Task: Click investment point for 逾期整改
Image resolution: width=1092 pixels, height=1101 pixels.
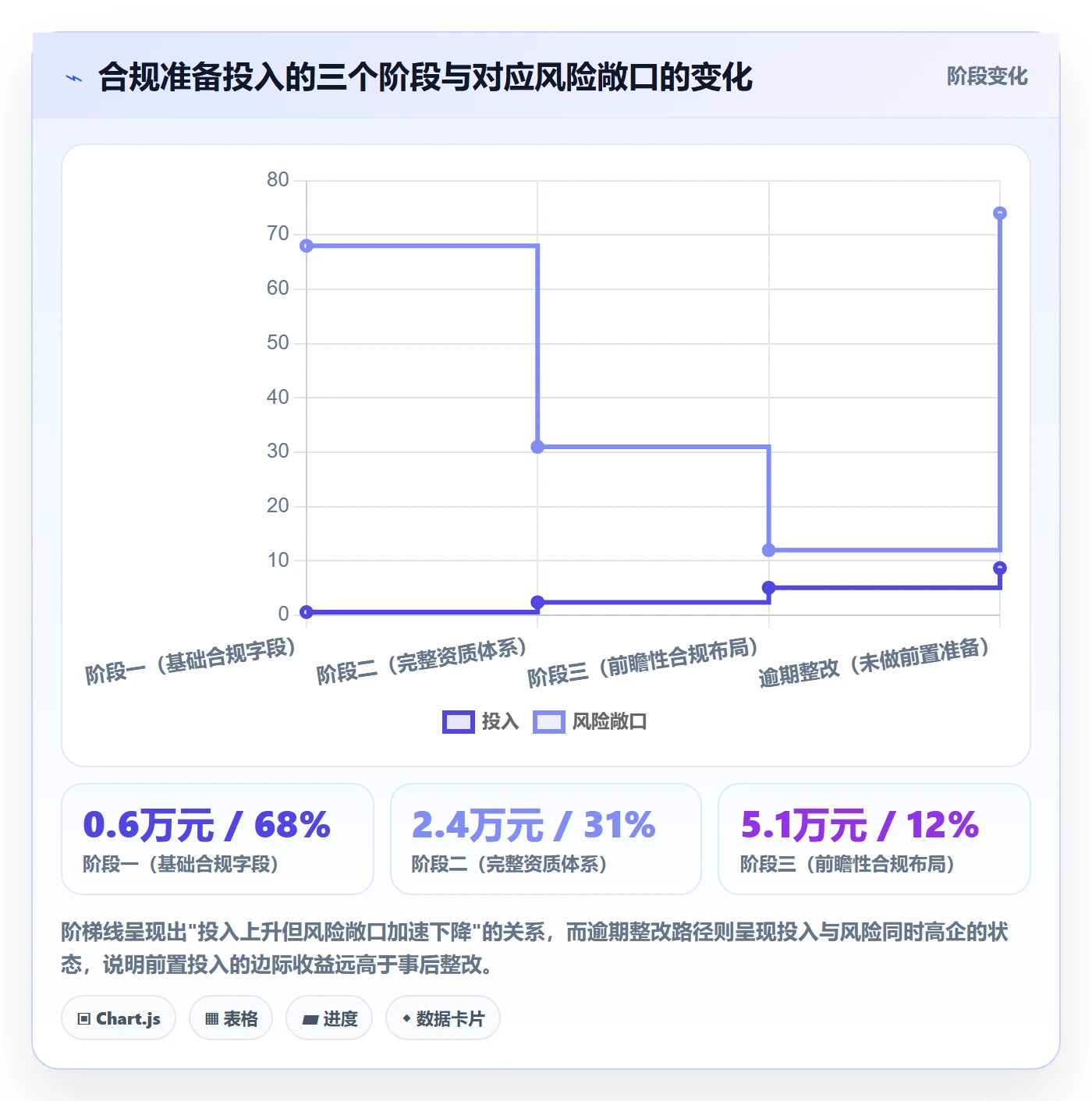Action: tap(1000, 568)
